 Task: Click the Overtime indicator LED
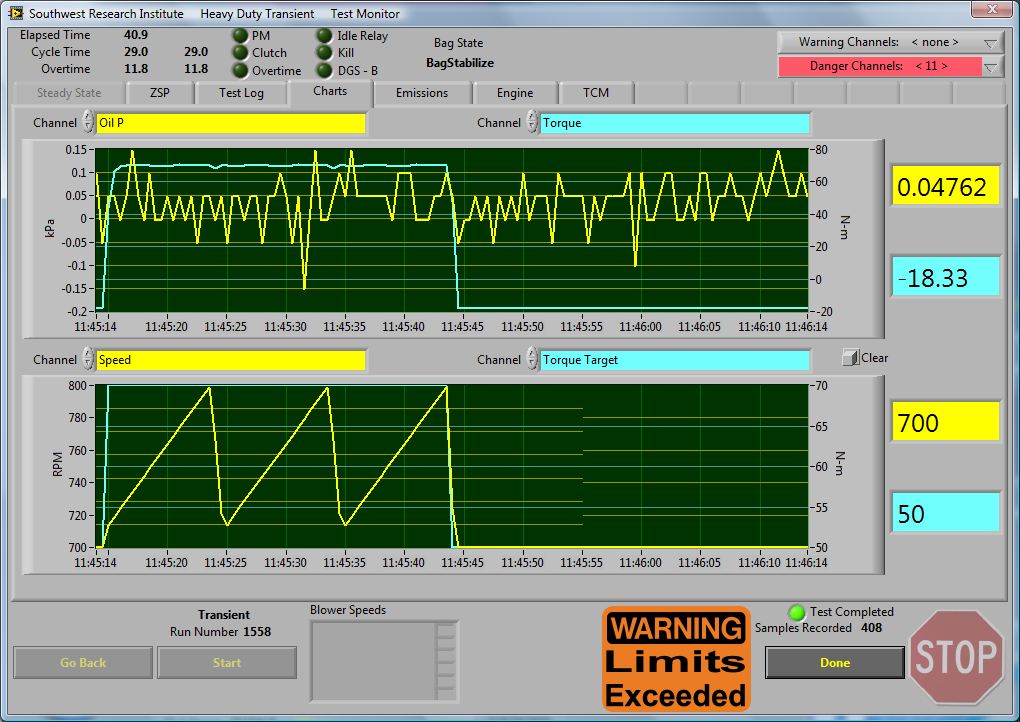[x=241, y=70]
